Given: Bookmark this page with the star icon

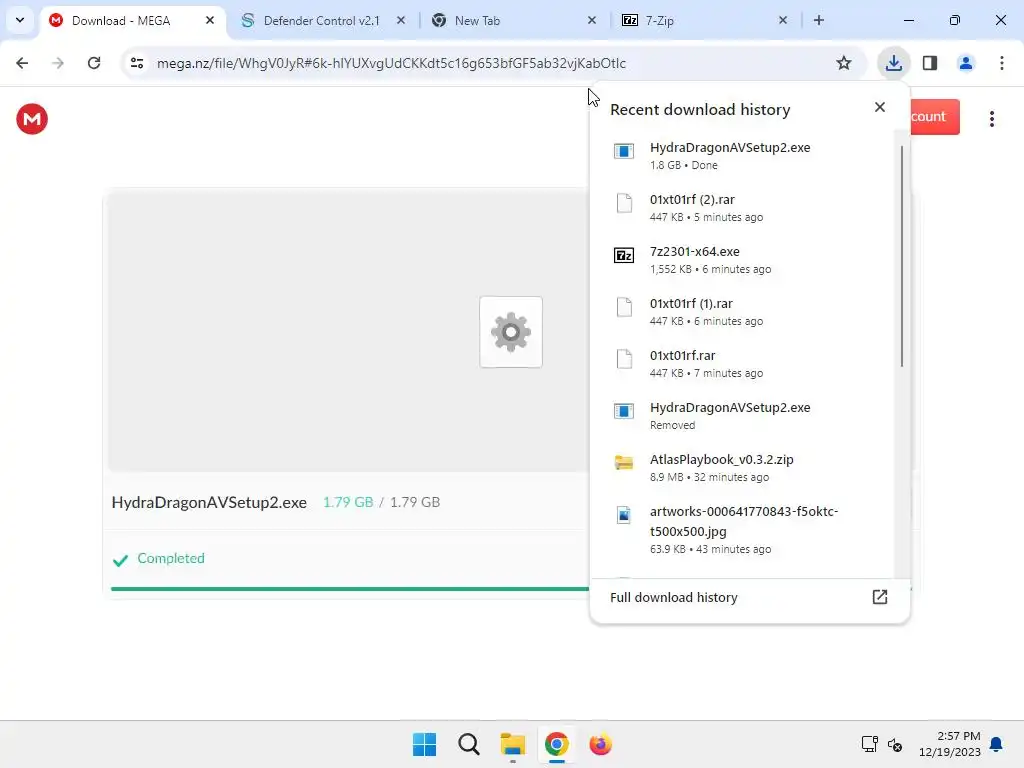Looking at the screenshot, I should point(844,63).
